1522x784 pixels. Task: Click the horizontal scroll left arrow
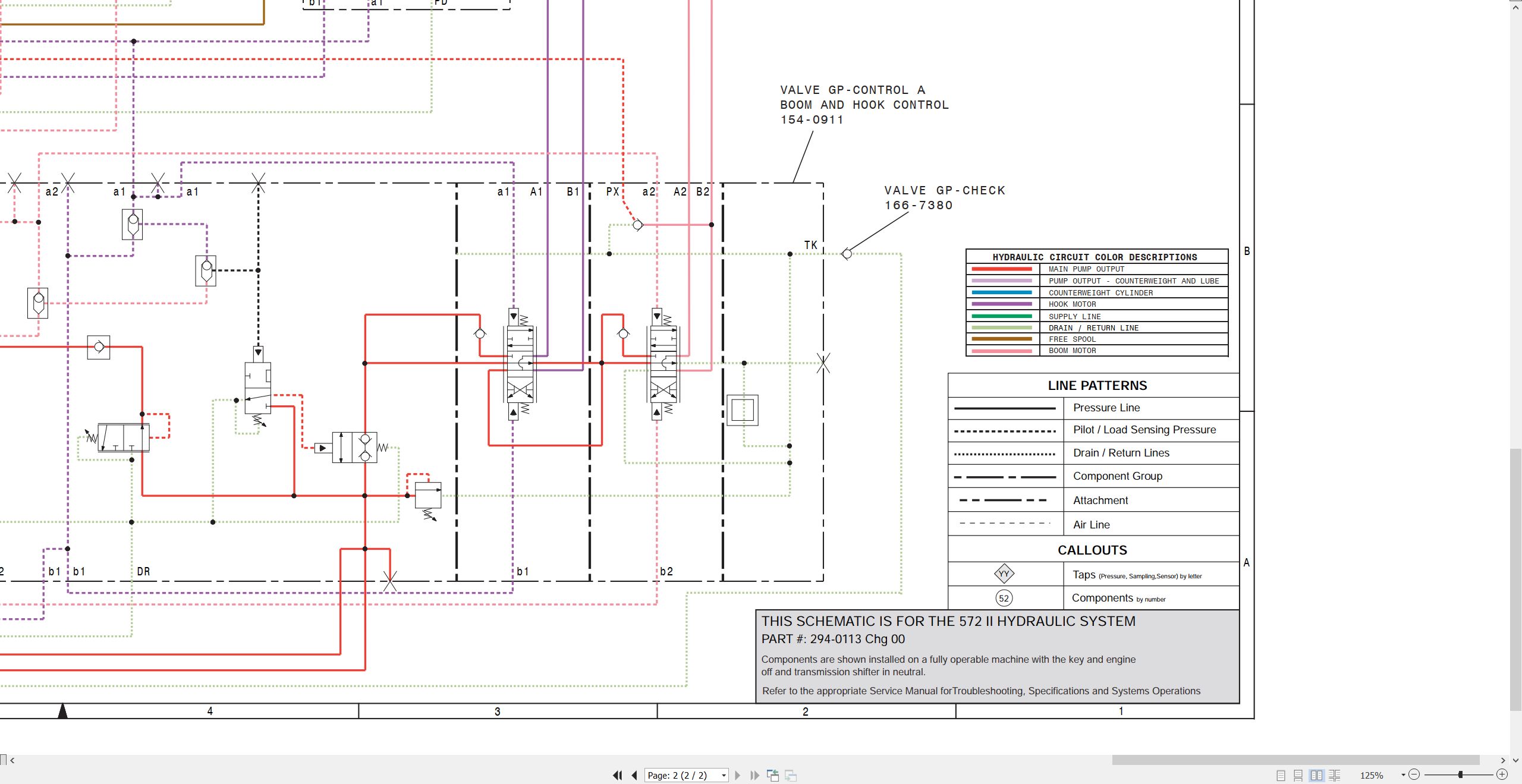12,760
